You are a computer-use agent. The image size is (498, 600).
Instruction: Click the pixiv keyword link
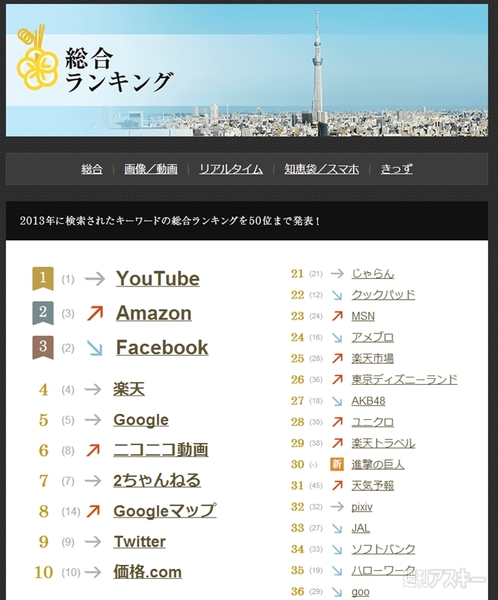click(x=362, y=507)
